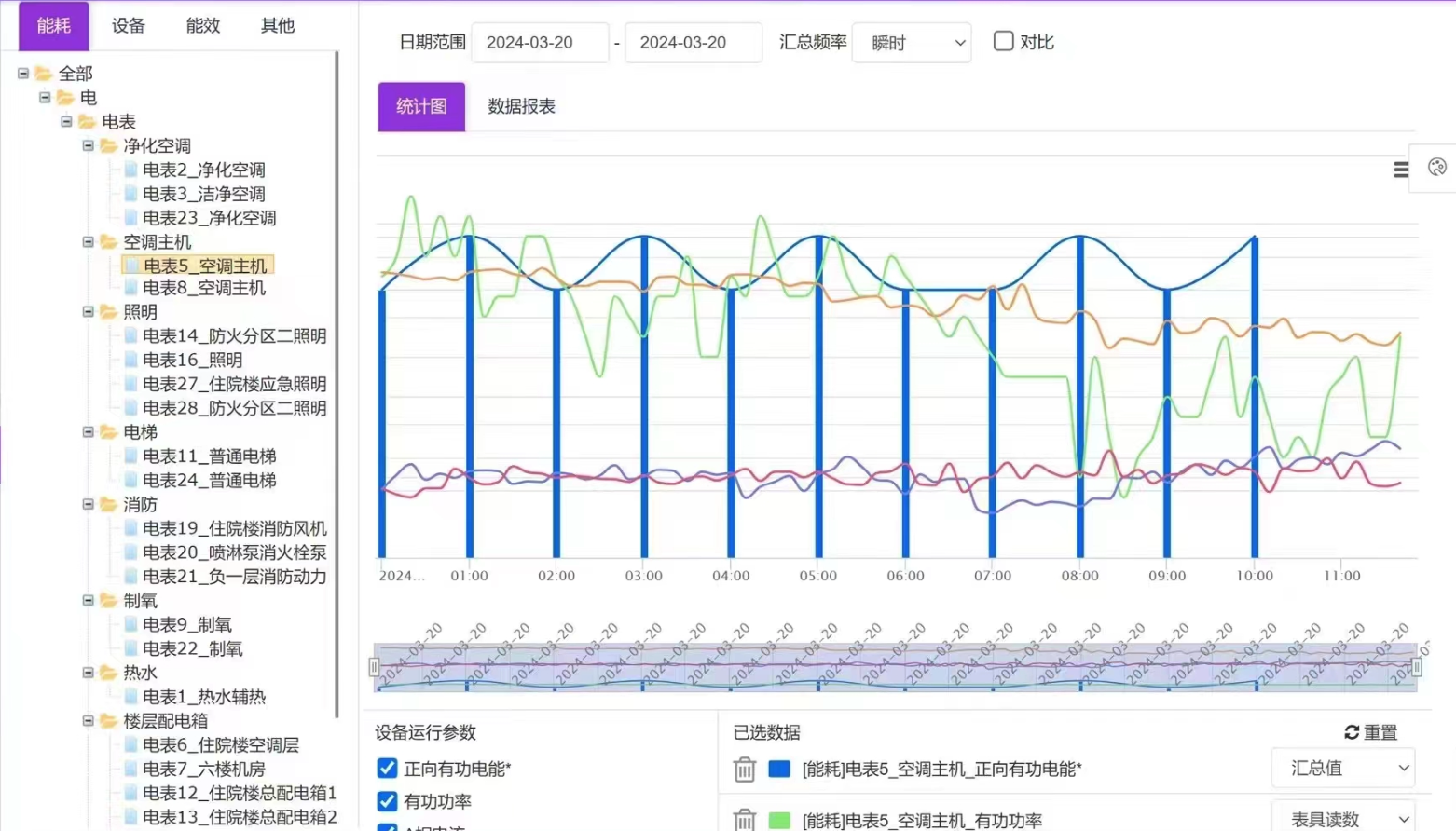Open the 汇总值 dropdown
The image size is (1456, 831).
[x=1343, y=769]
